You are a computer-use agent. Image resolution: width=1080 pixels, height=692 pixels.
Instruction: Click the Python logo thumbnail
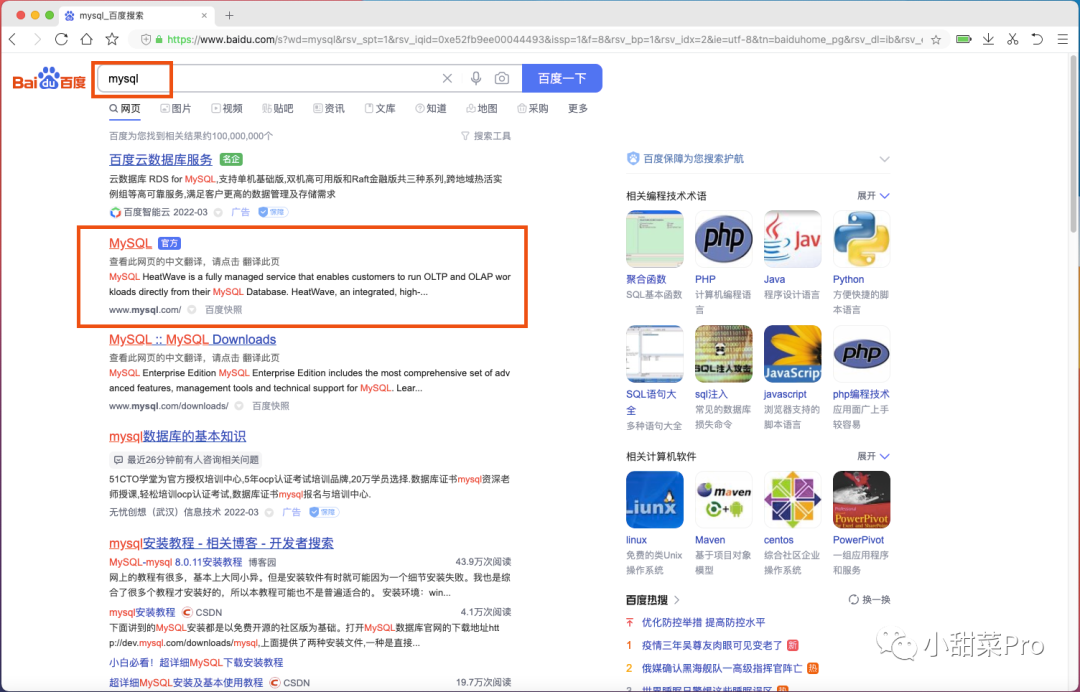coord(861,239)
